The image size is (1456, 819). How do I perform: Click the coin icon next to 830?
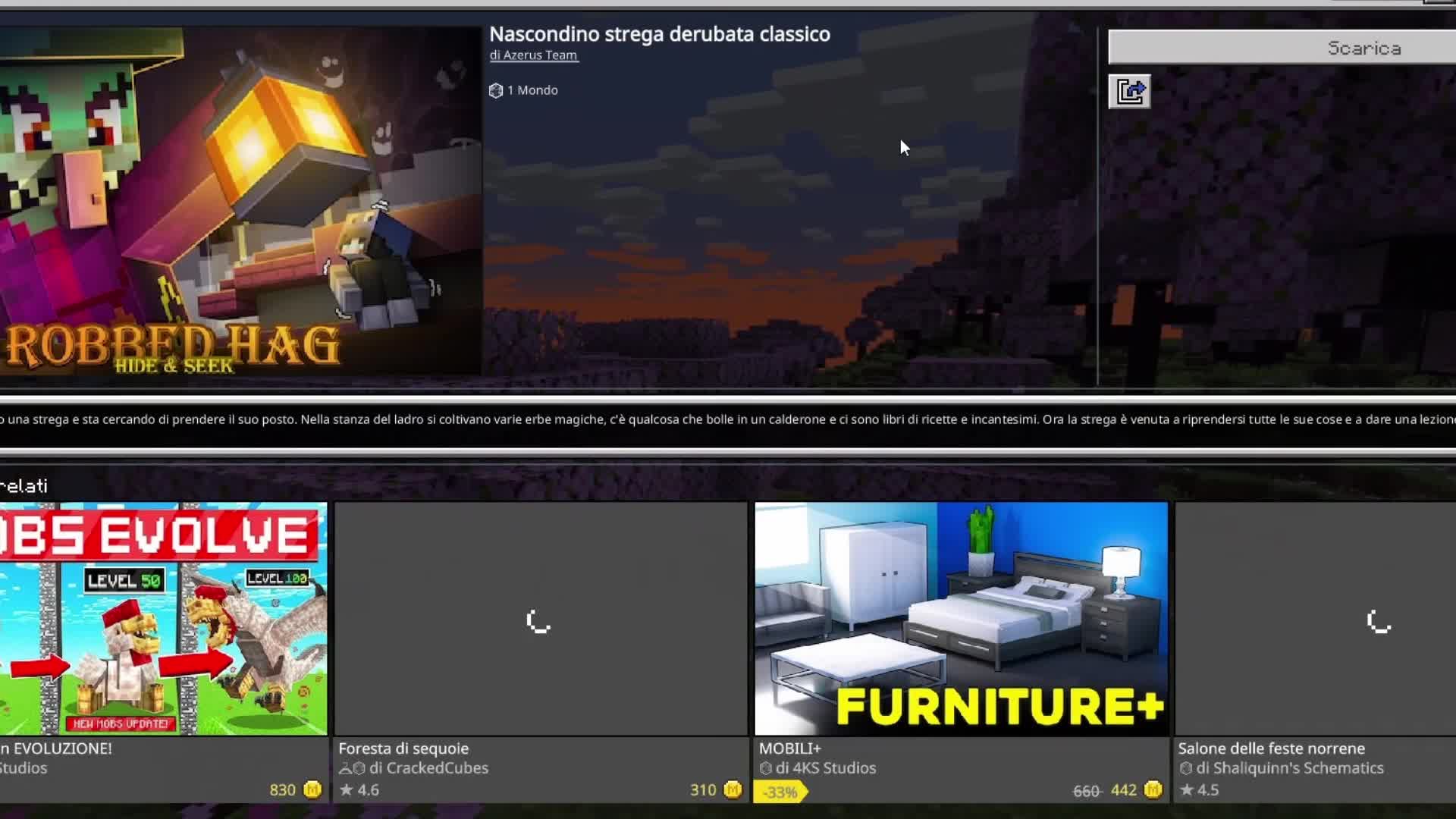[x=312, y=790]
